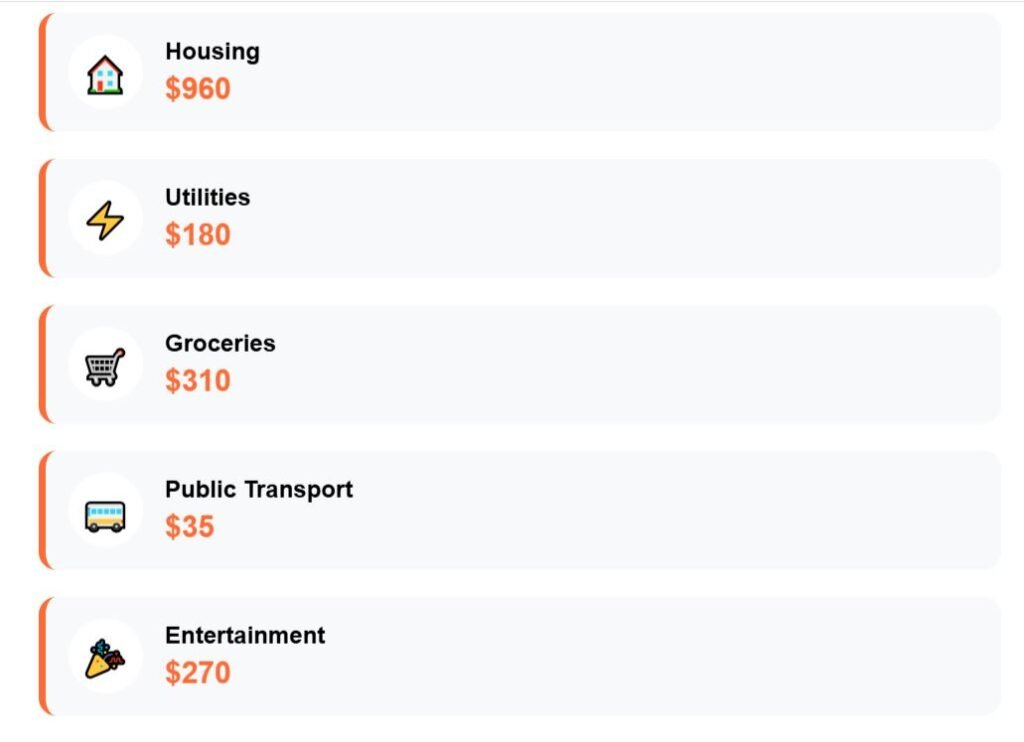Select the Public Transport label
This screenshot has height=742, width=1024.
(259, 489)
